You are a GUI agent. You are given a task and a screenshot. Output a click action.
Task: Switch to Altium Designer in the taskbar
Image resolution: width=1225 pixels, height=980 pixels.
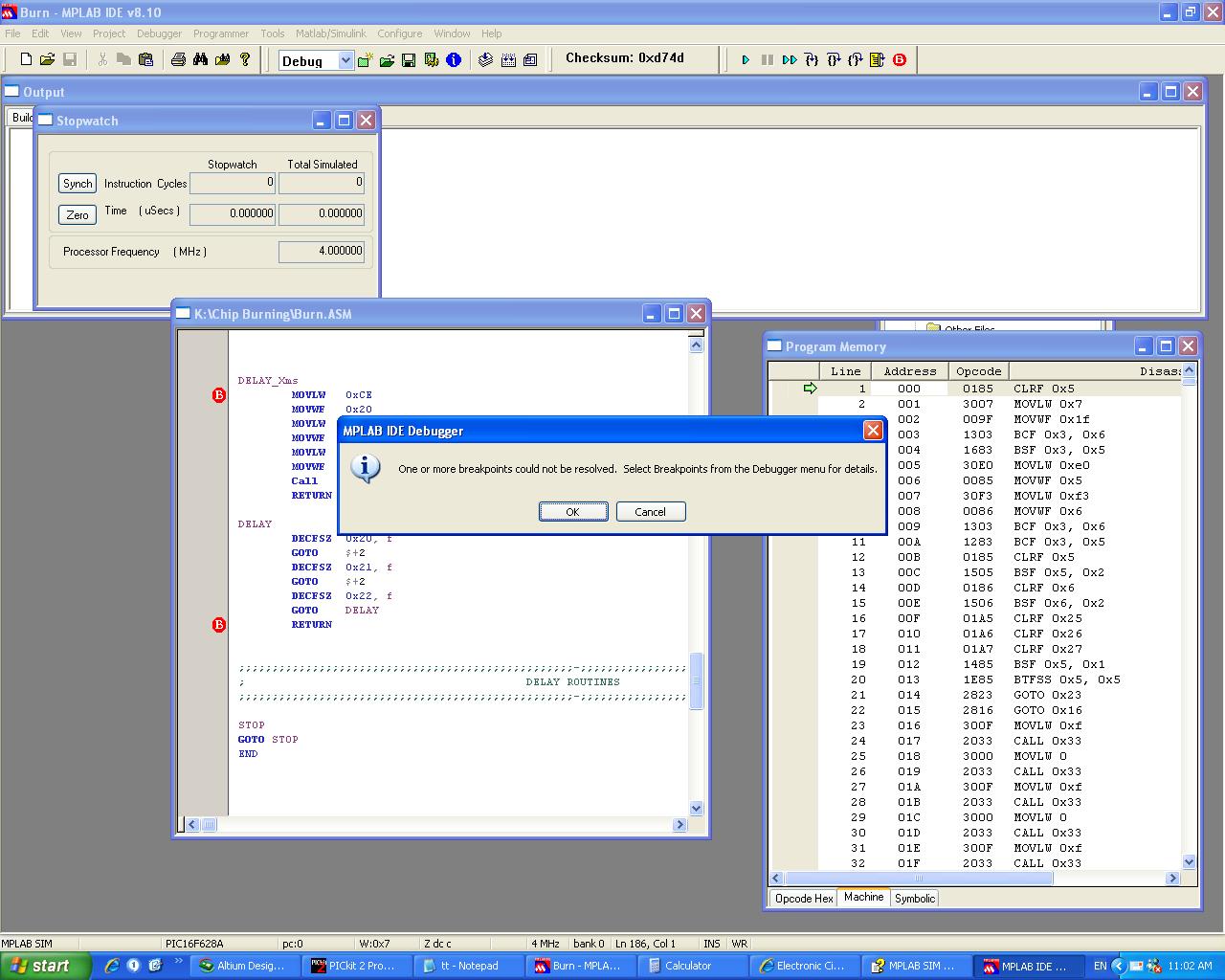[x=246, y=966]
